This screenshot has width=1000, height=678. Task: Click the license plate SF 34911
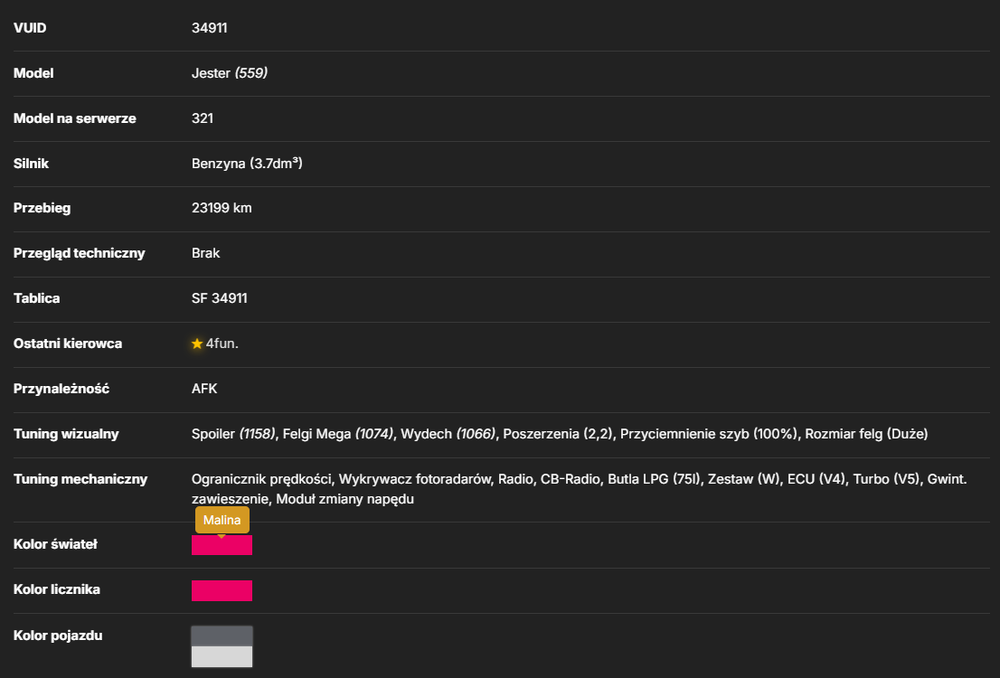pyautogui.click(x=219, y=298)
